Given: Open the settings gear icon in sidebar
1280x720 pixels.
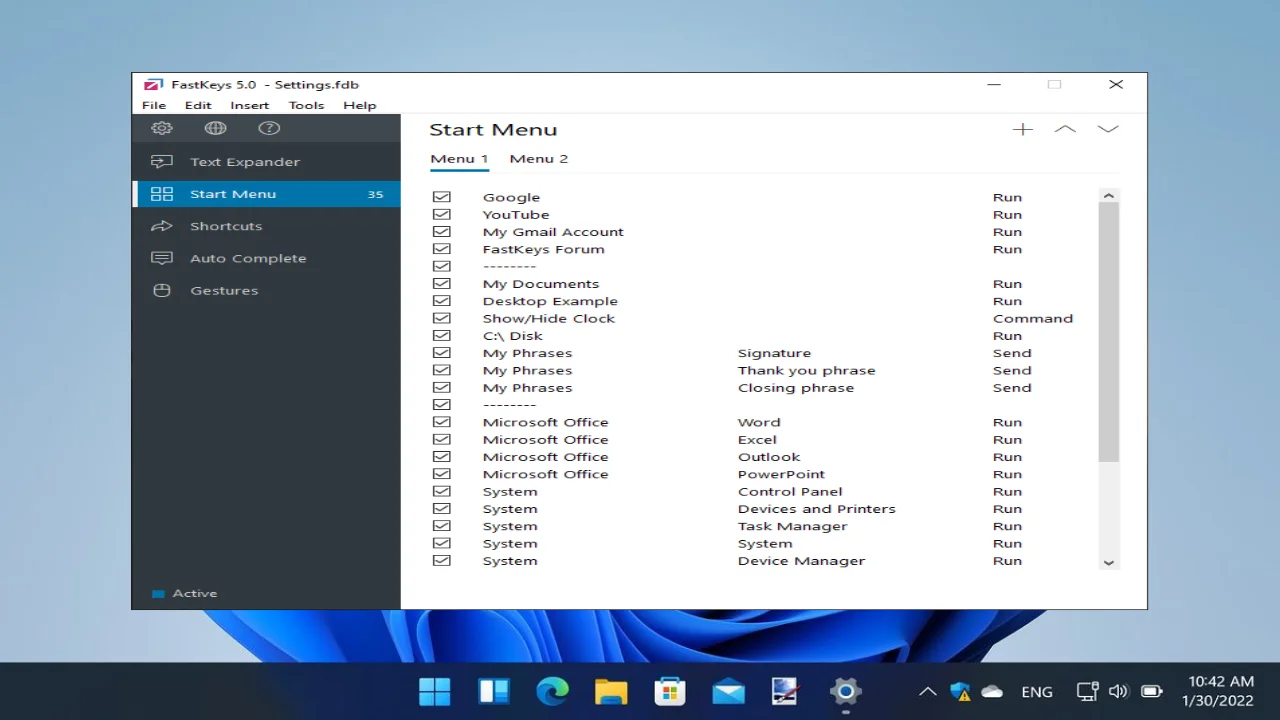Looking at the screenshot, I should (x=162, y=128).
